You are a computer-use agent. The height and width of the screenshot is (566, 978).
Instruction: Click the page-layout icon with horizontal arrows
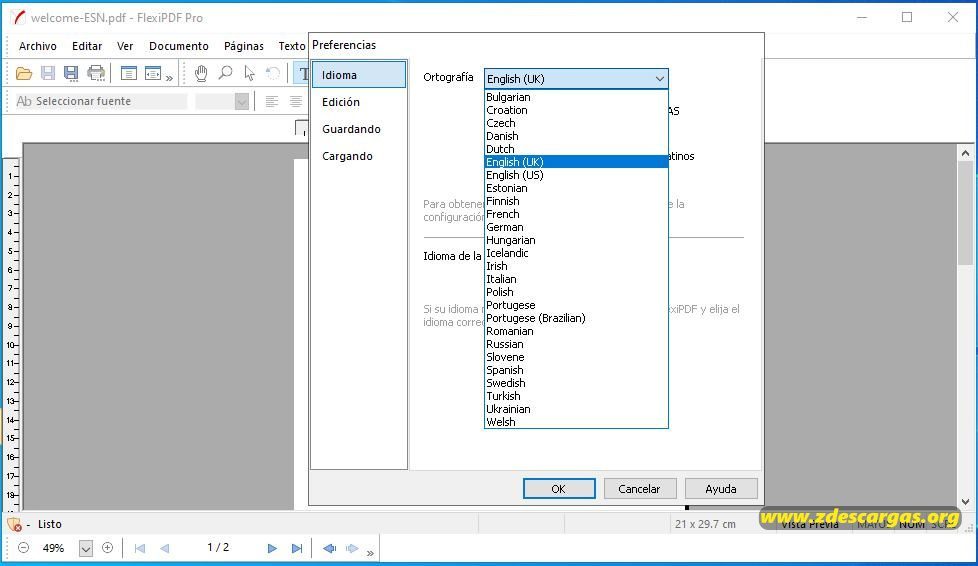click(153, 73)
